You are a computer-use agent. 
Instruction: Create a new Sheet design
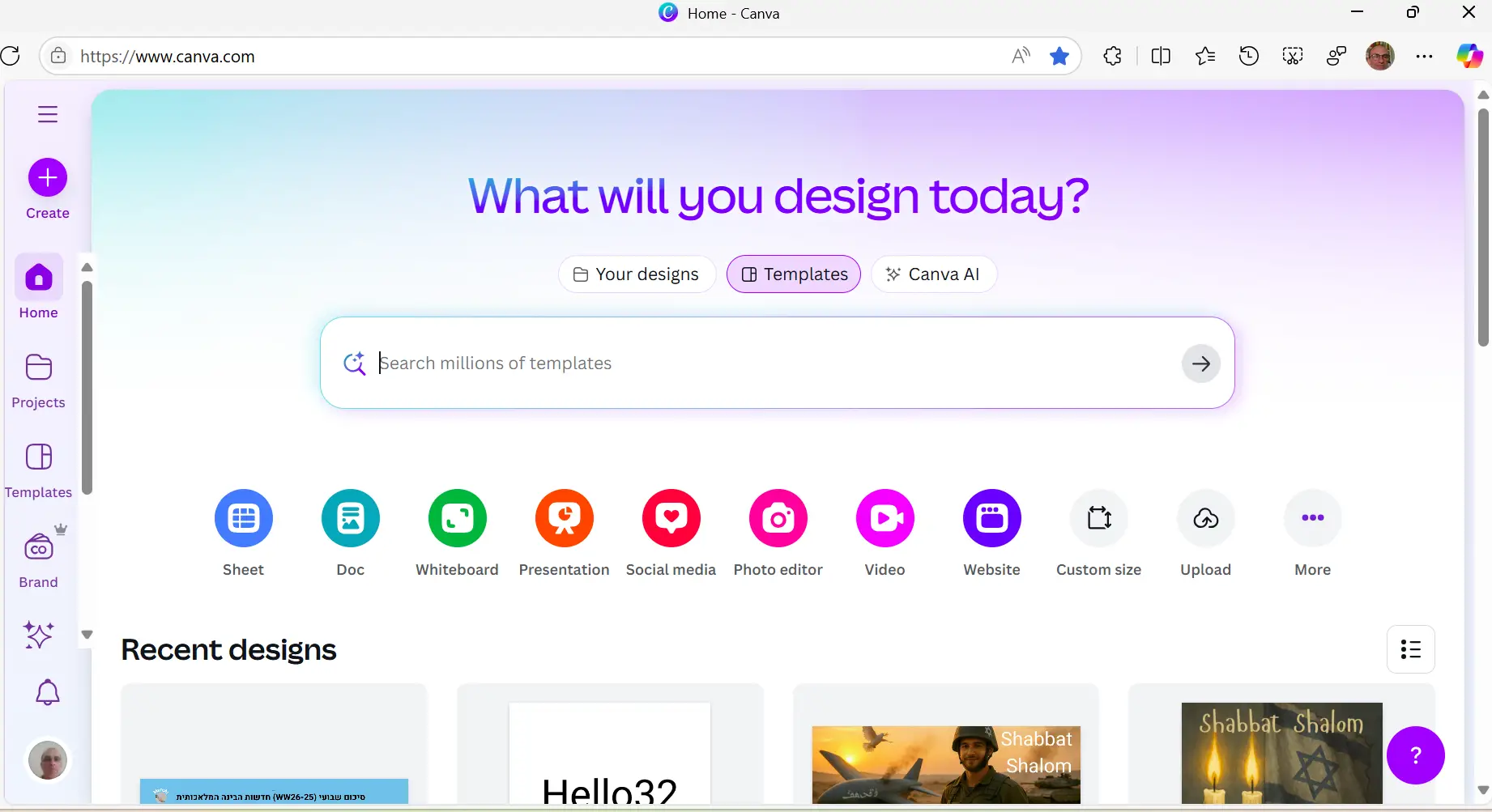point(244,518)
